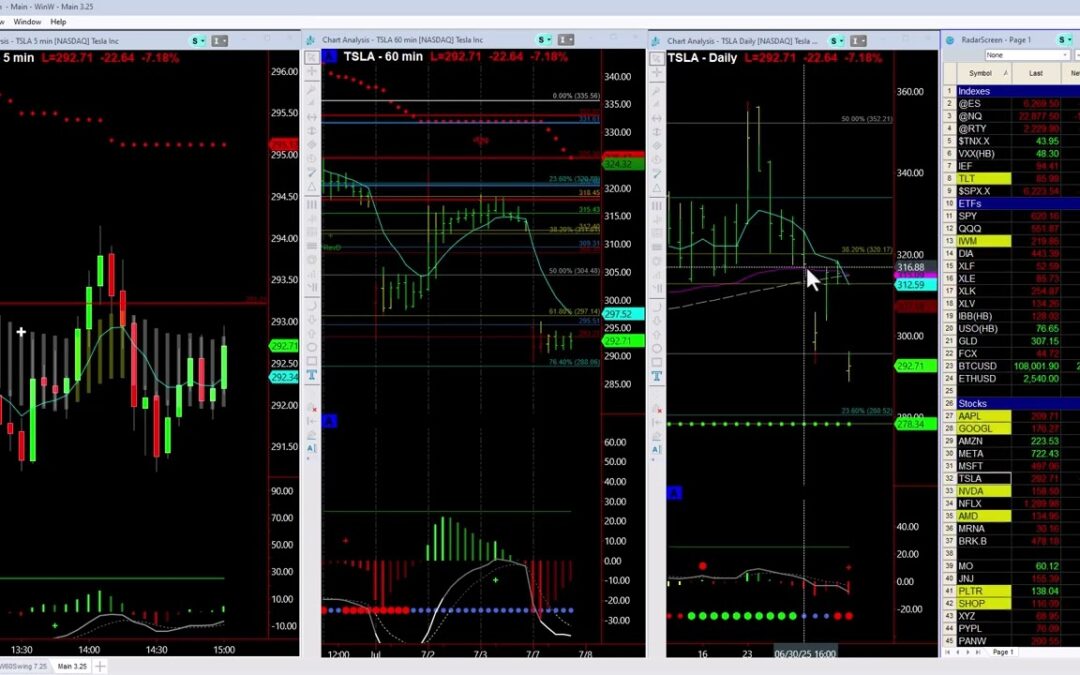Image resolution: width=1080 pixels, height=675 pixels.
Task: Select the crosshair tool in TSLA Daily chart
Action: (x=656, y=72)
